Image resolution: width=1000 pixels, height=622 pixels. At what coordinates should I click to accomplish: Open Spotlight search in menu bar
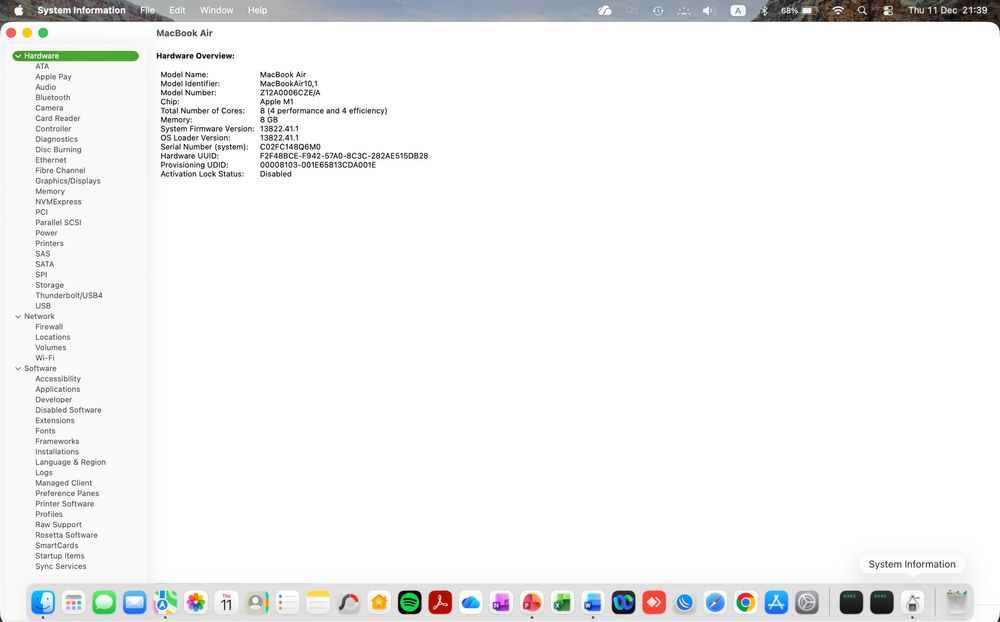862,10
